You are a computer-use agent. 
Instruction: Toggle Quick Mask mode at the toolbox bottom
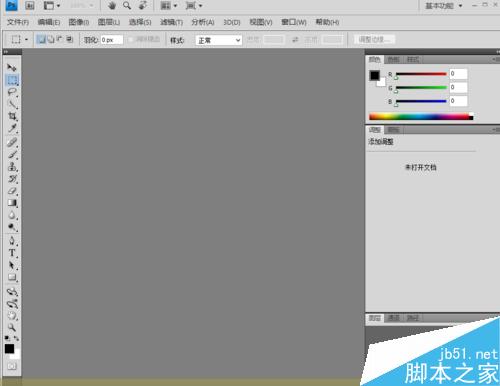(12, 366)
